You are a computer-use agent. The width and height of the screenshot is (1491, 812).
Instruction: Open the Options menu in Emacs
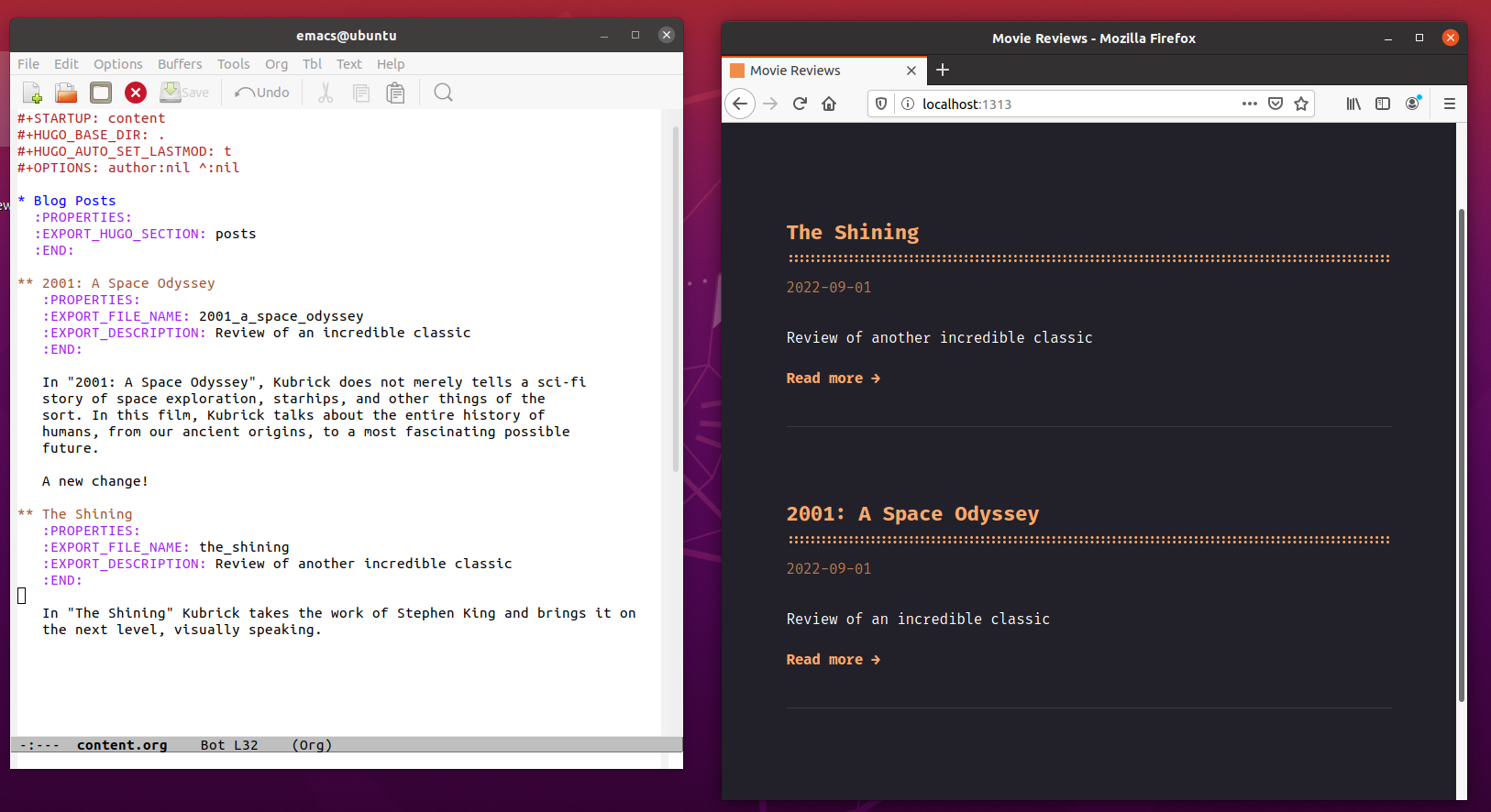[x=118, y=64]
